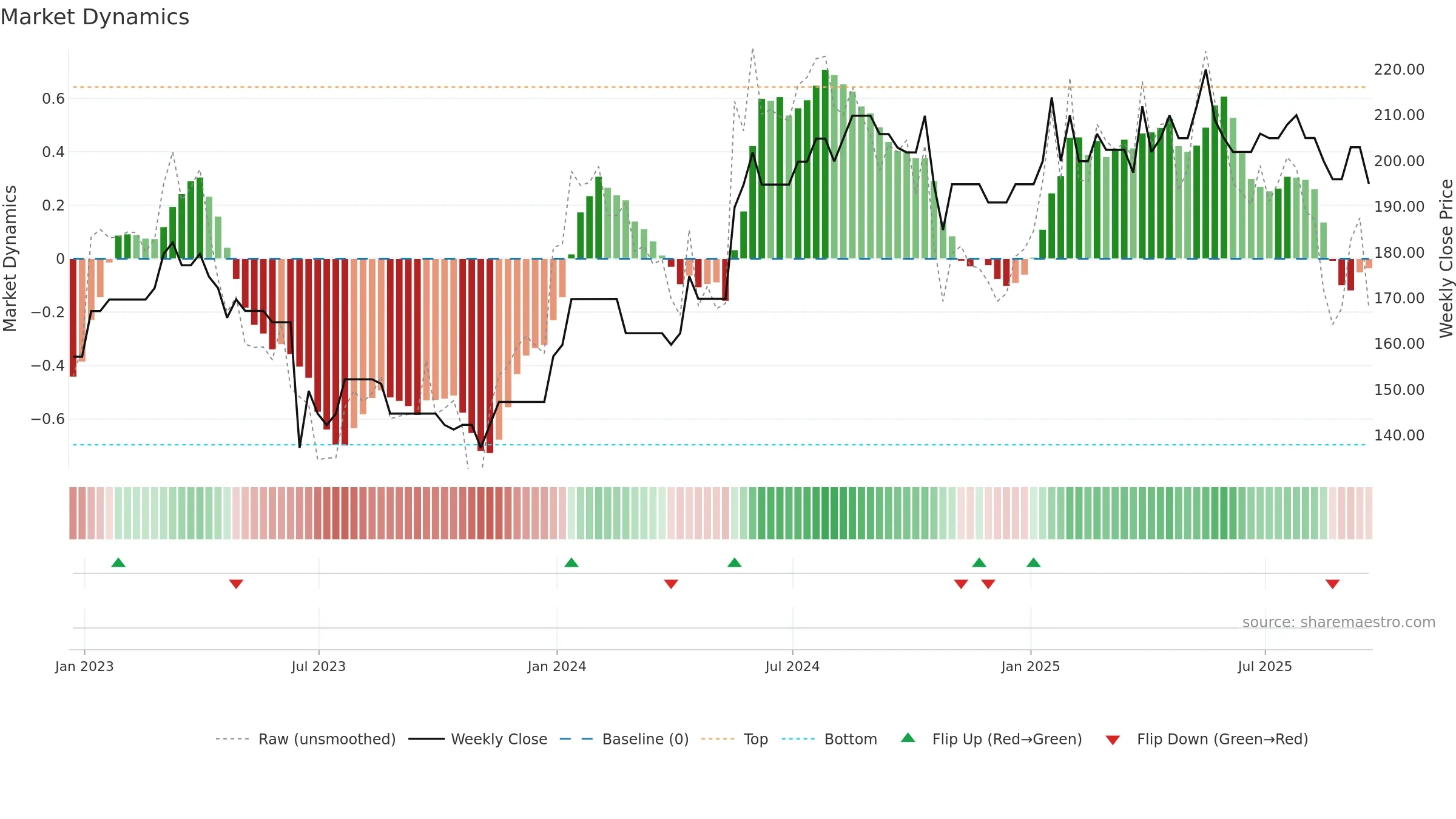
Task: Click the 220.00 price axis label
Action: tap(1399, 69)
